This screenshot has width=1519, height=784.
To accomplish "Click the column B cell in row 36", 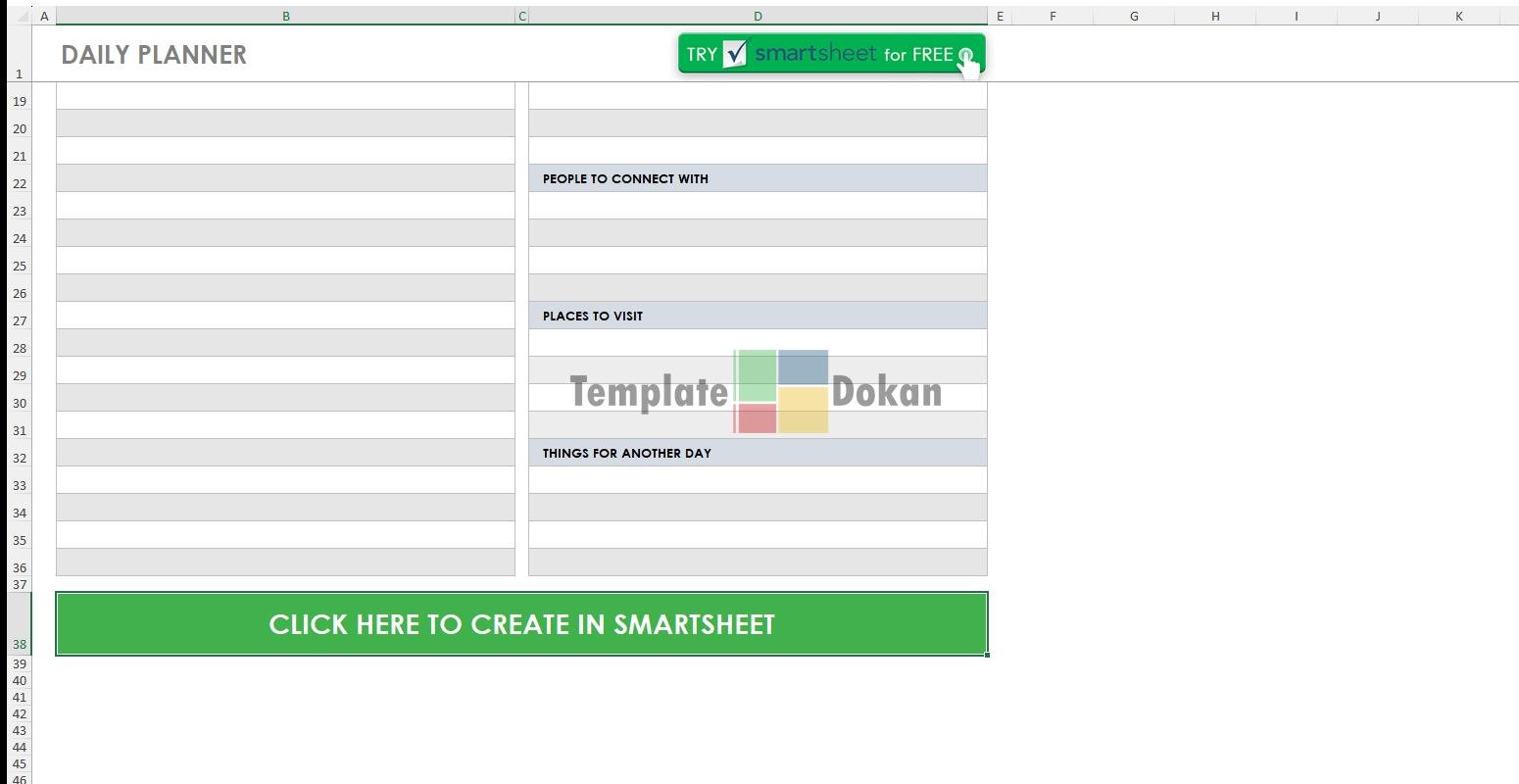I will tap(285, 563).
